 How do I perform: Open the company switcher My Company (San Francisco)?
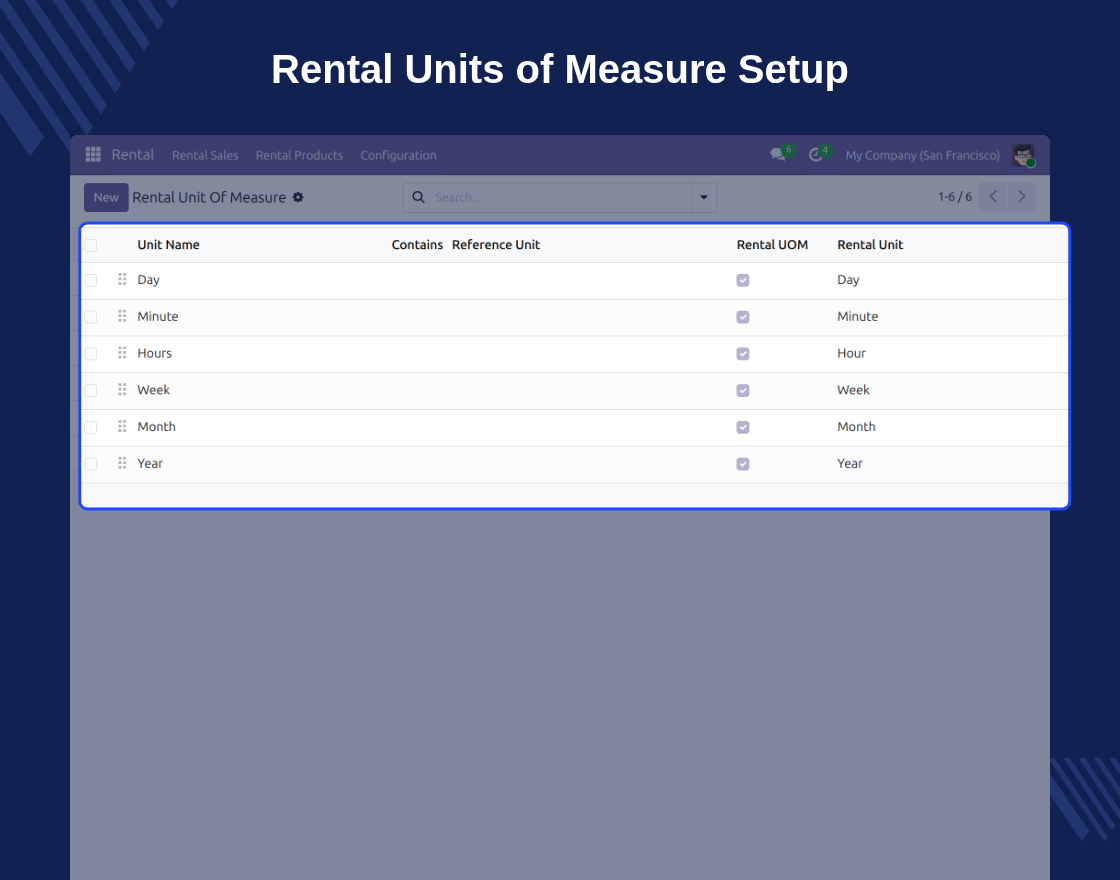[x=922, y=155]
